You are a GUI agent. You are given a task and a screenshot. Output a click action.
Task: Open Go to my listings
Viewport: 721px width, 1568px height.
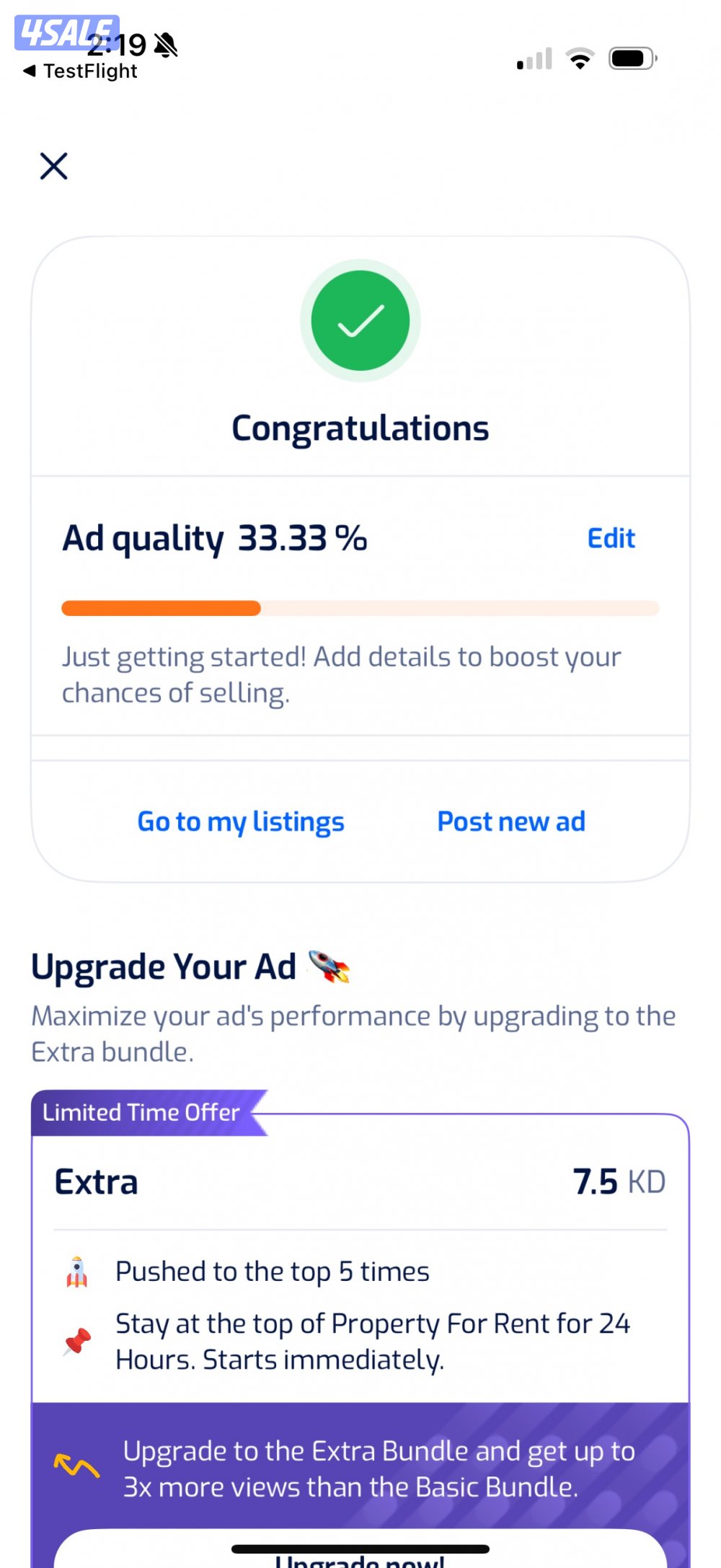click(x=241, y=822)
